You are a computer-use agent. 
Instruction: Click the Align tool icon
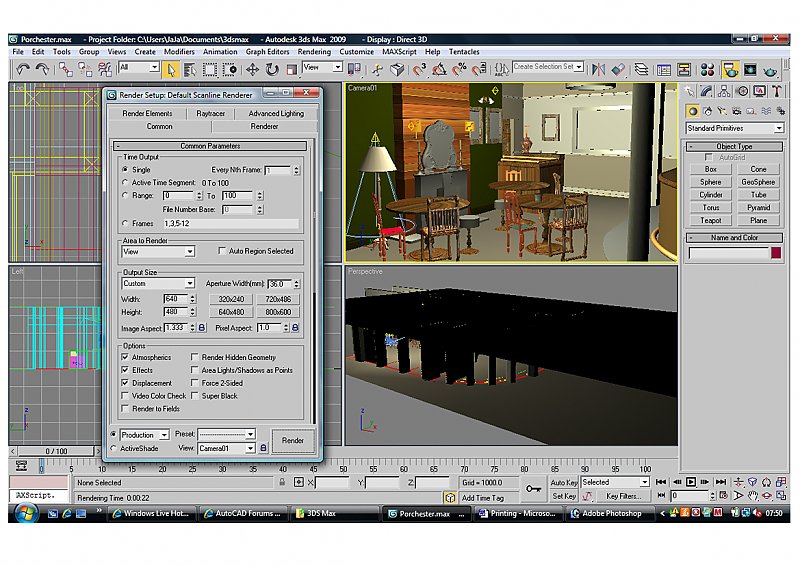(x=618, y=69)
